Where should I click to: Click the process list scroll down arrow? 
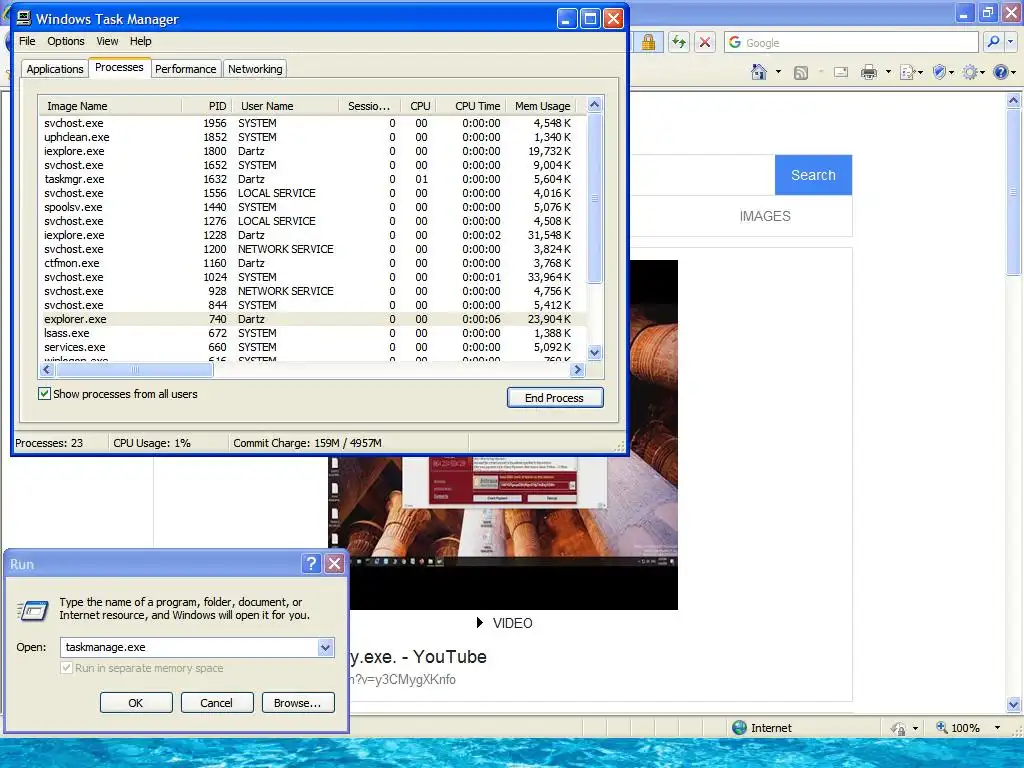[594, 353]
